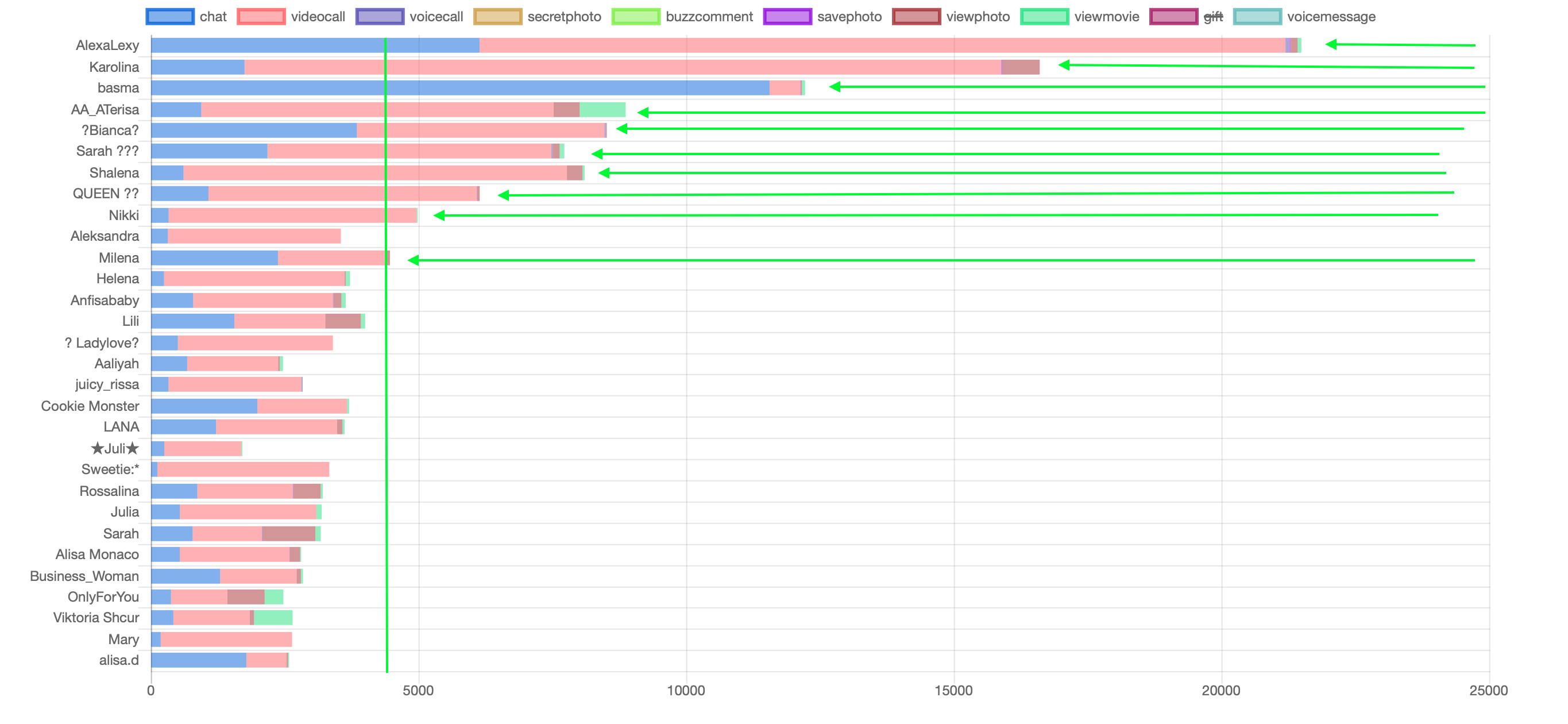The height and width of the screenshot is (724, 1568).
Task: Toggle the chat legend color box
Action: [170, 17]
